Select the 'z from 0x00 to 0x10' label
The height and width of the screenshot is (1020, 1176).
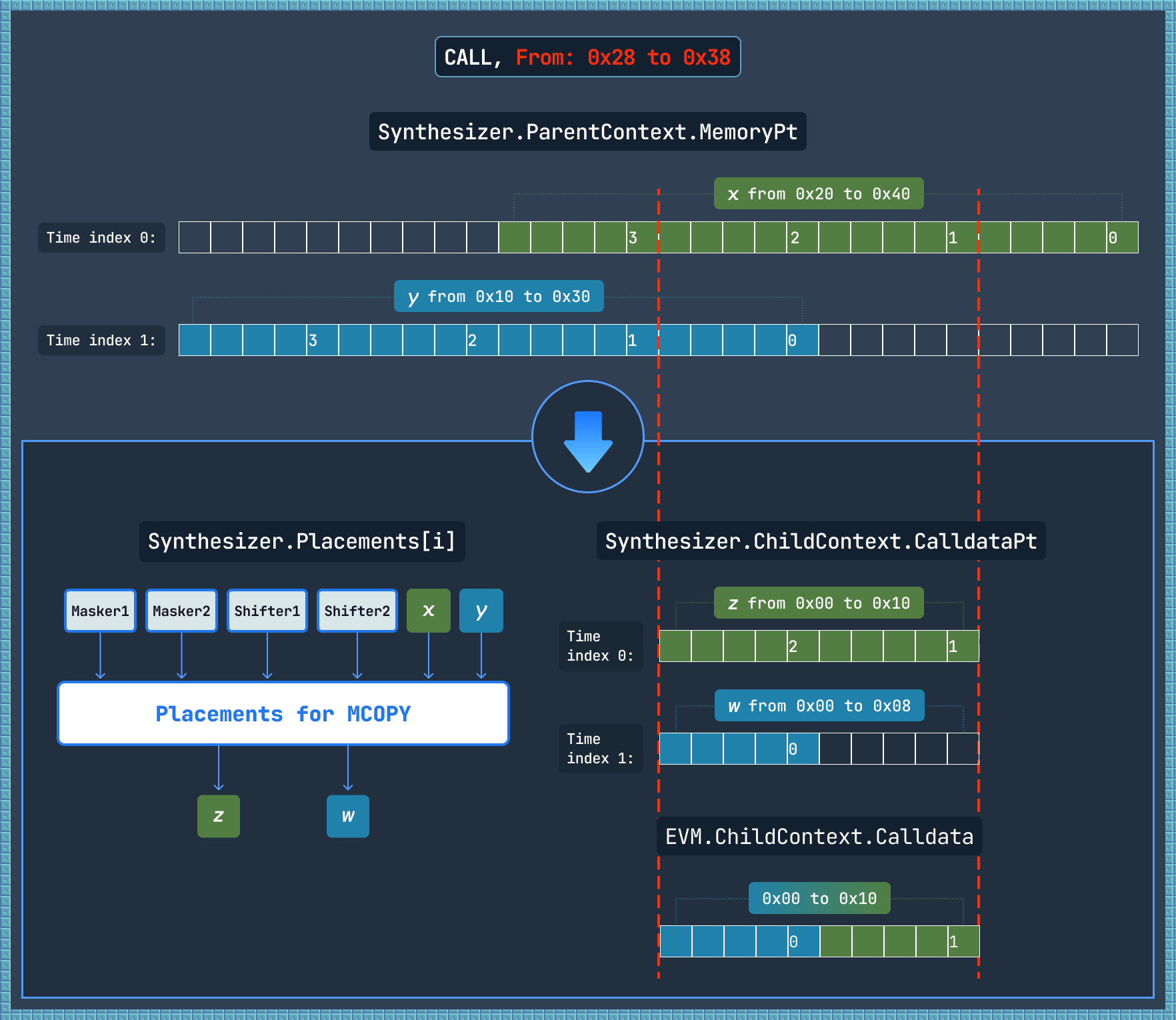819,603
